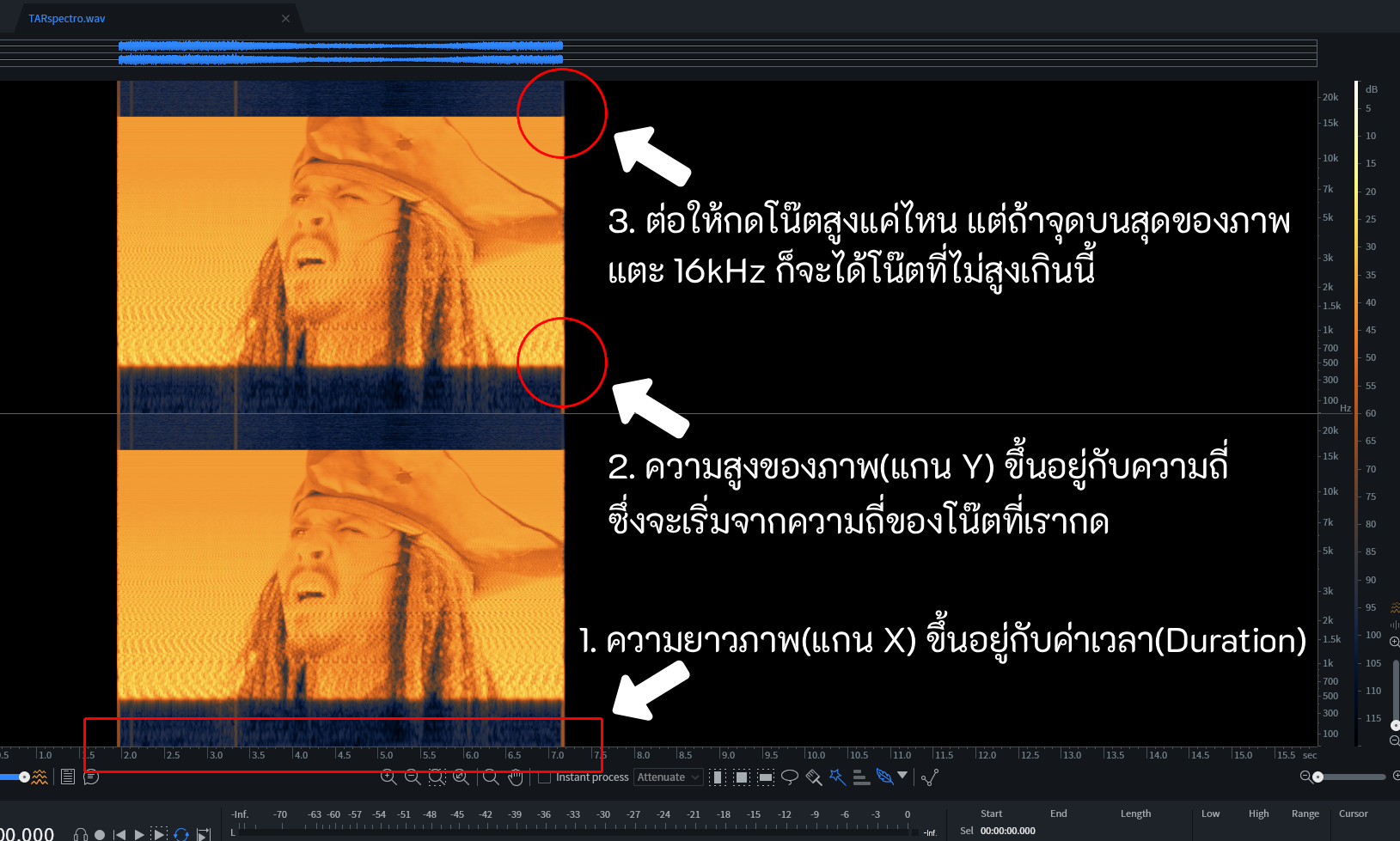The image size is (1400, 841).
Task: Click the horizontal zoom slider handle
Action: [x=1317, y=777]
